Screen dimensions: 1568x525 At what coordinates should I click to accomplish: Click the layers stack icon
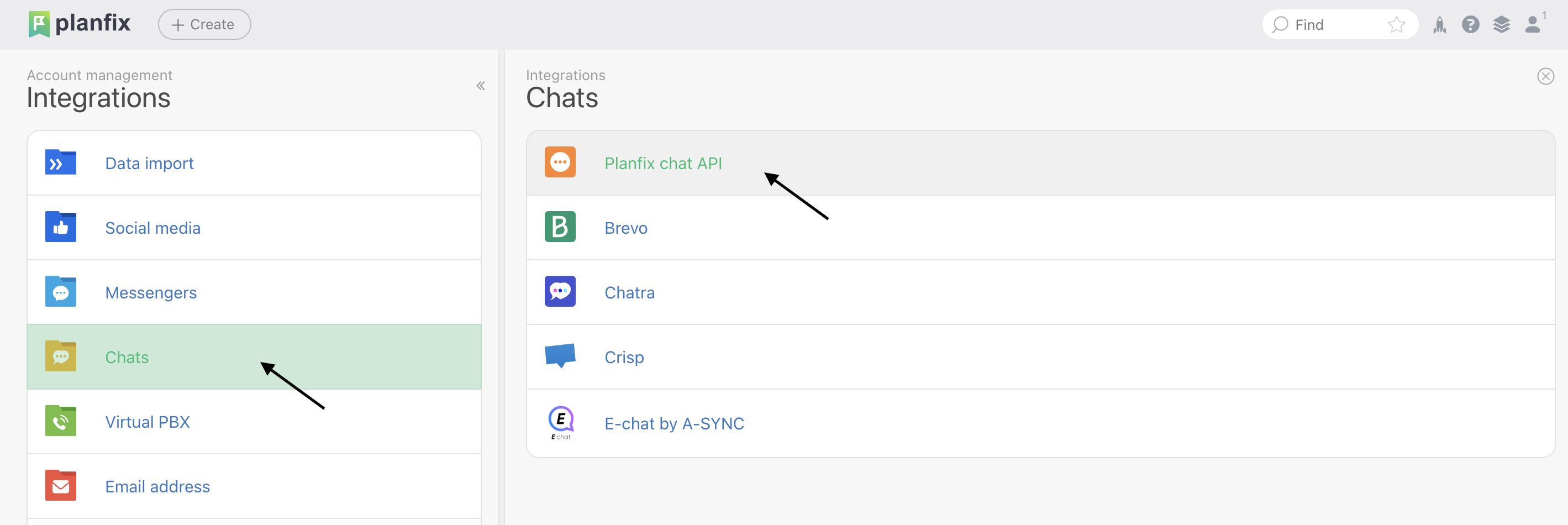[1501, 25]
